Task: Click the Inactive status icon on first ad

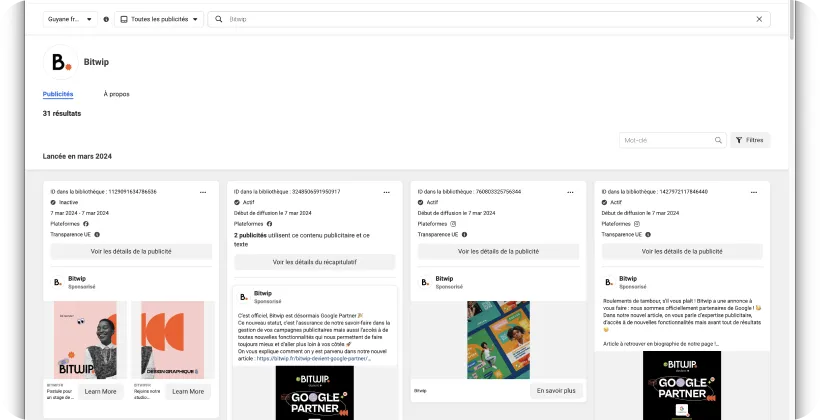Action: 53,202
